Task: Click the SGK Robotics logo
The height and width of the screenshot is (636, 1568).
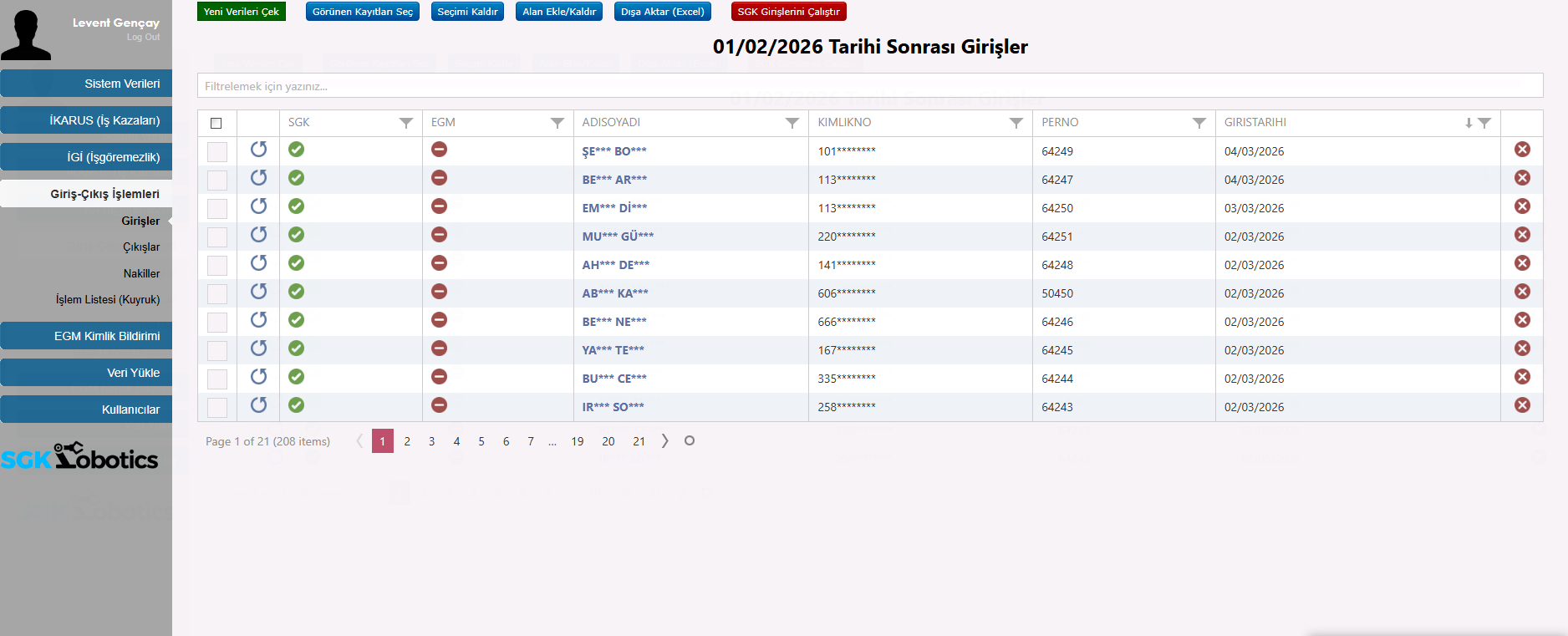Action: tap(79, 456)
